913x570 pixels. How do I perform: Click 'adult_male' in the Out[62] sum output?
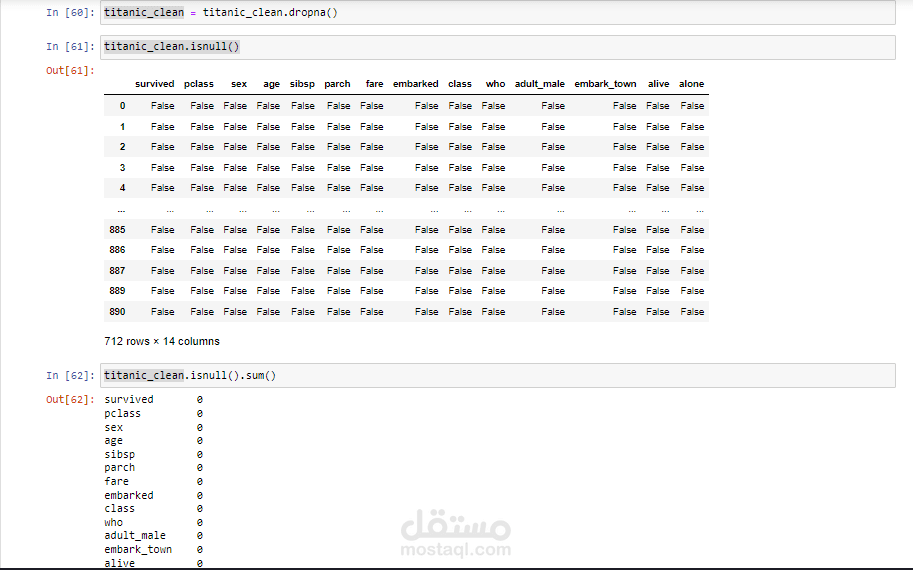click(x=135, y=536)
